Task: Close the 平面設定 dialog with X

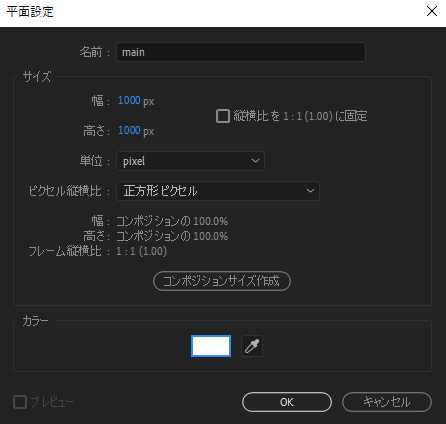Action: 432,11
